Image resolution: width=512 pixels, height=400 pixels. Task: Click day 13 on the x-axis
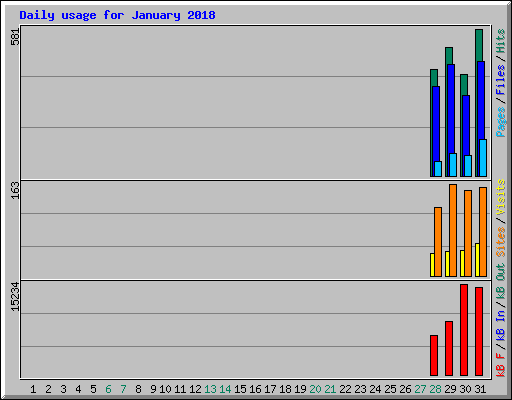pyautogui.click(x=210, y=389)
